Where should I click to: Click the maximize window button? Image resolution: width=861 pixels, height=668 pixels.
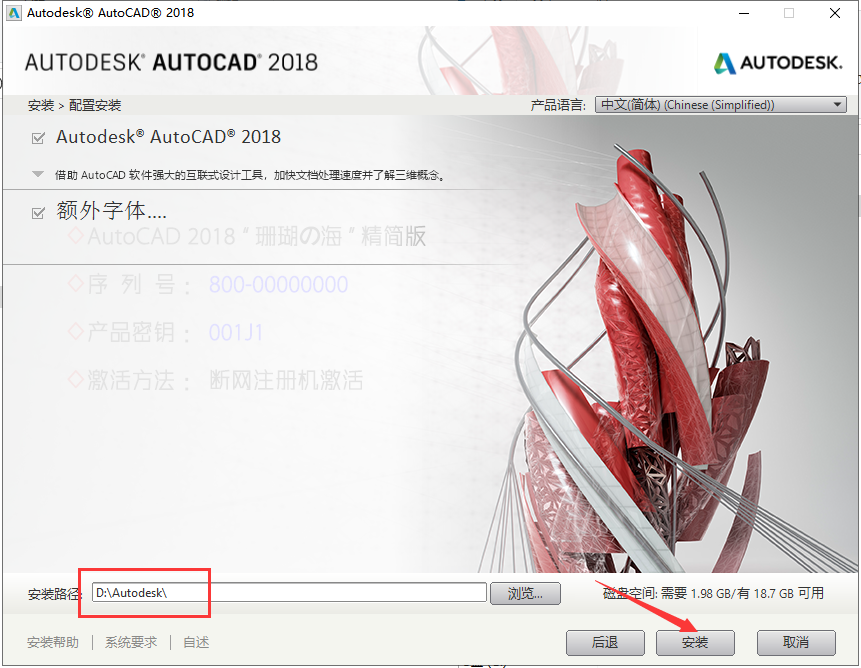(x=789, y=13)
